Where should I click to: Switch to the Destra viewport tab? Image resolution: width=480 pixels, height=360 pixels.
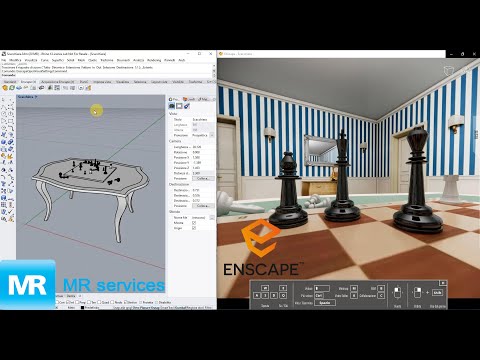tap(71, 296)
